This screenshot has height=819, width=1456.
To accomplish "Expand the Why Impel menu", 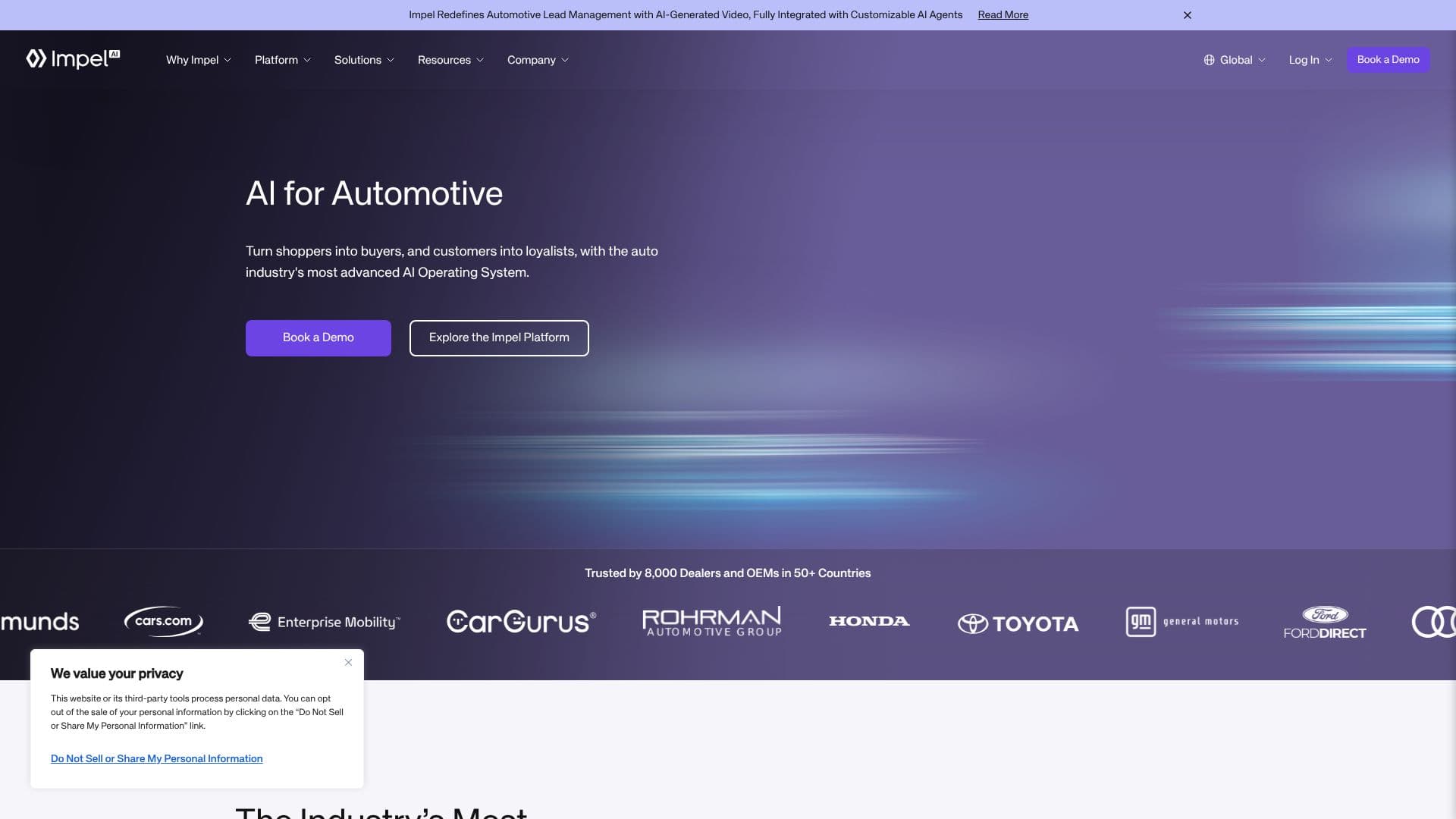I will coord(199,60).
